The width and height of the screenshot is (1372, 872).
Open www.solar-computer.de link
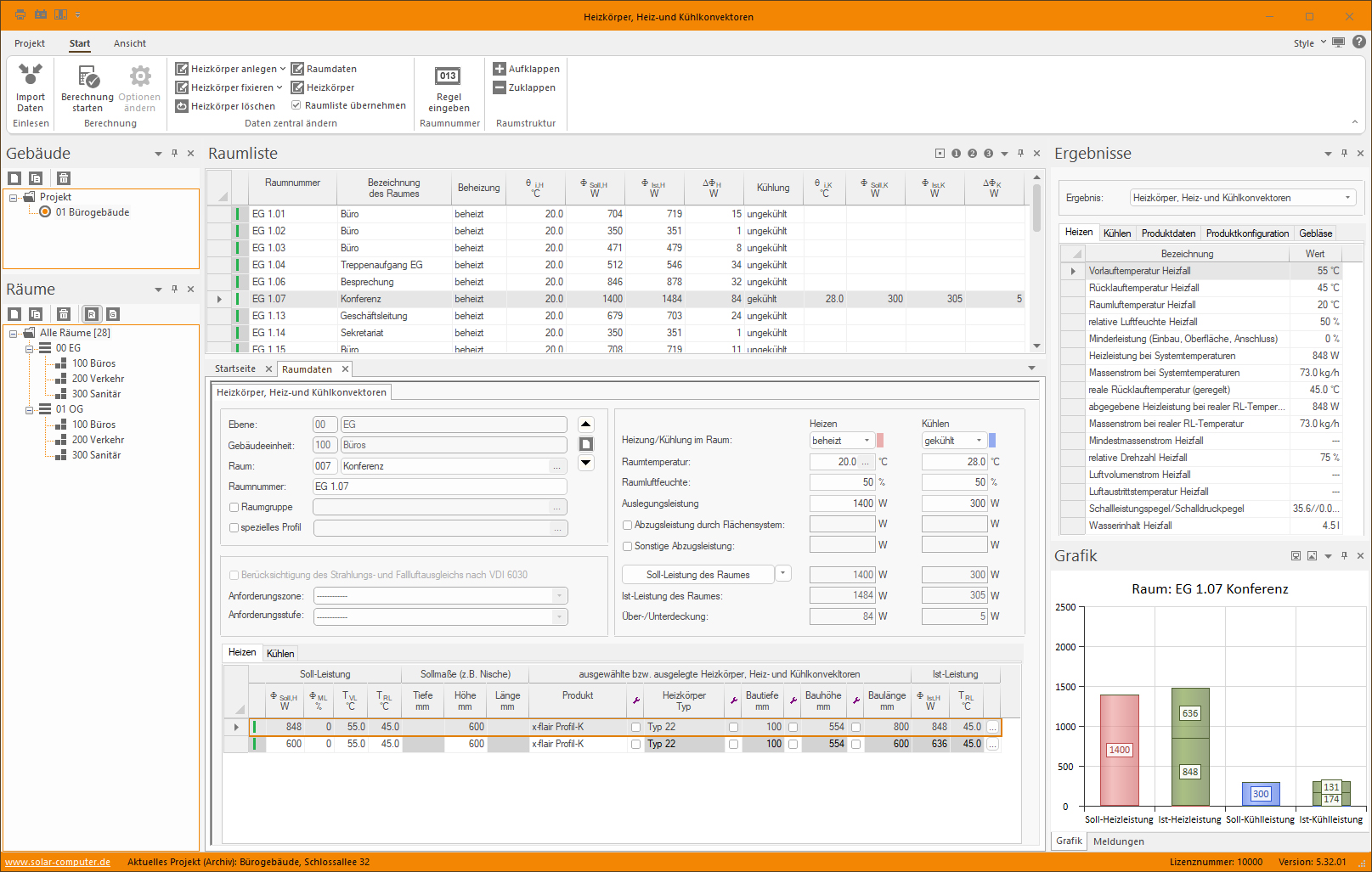58,862
